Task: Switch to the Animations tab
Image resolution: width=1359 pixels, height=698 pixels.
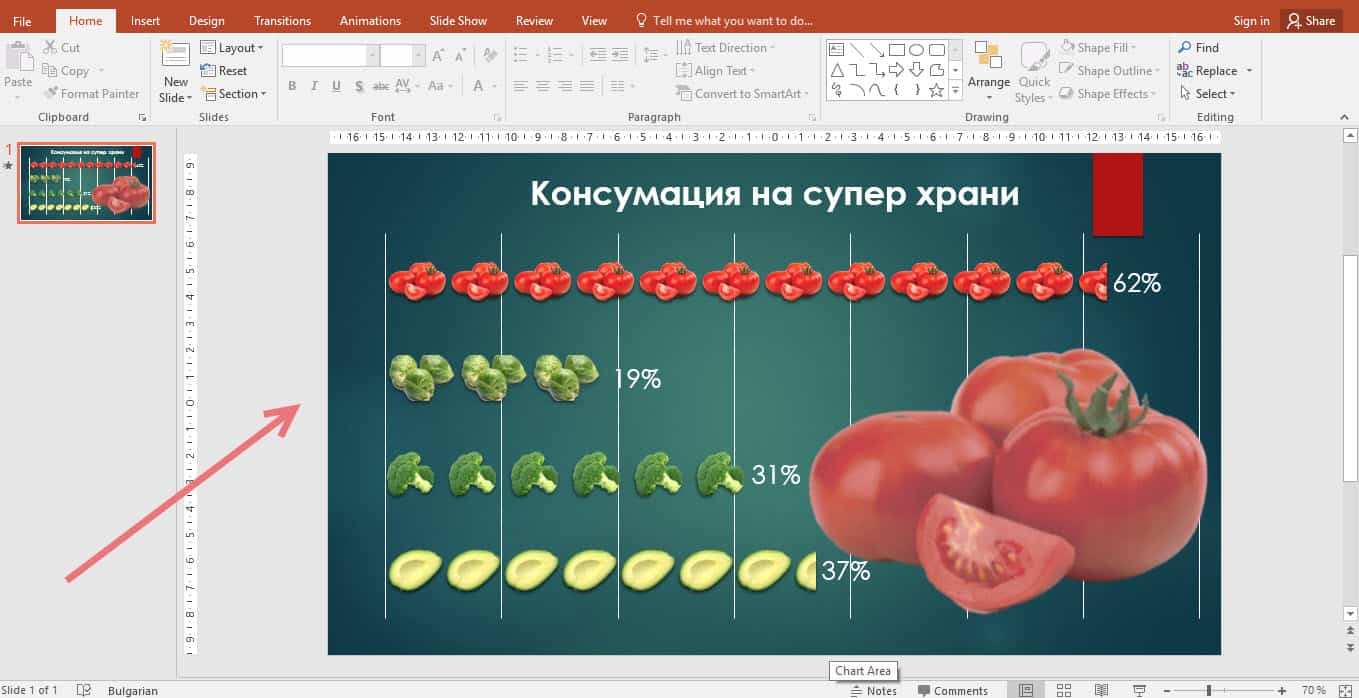Action: [368, 20]
